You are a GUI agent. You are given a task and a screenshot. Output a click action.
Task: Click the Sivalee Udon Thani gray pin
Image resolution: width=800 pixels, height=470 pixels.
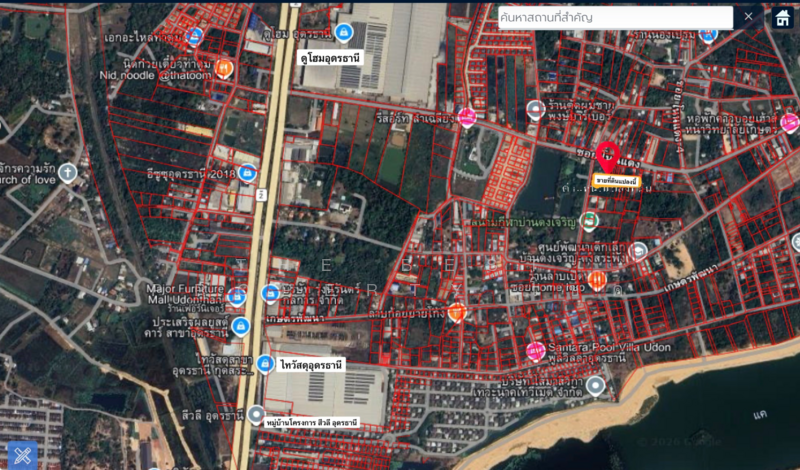[256, 413]
